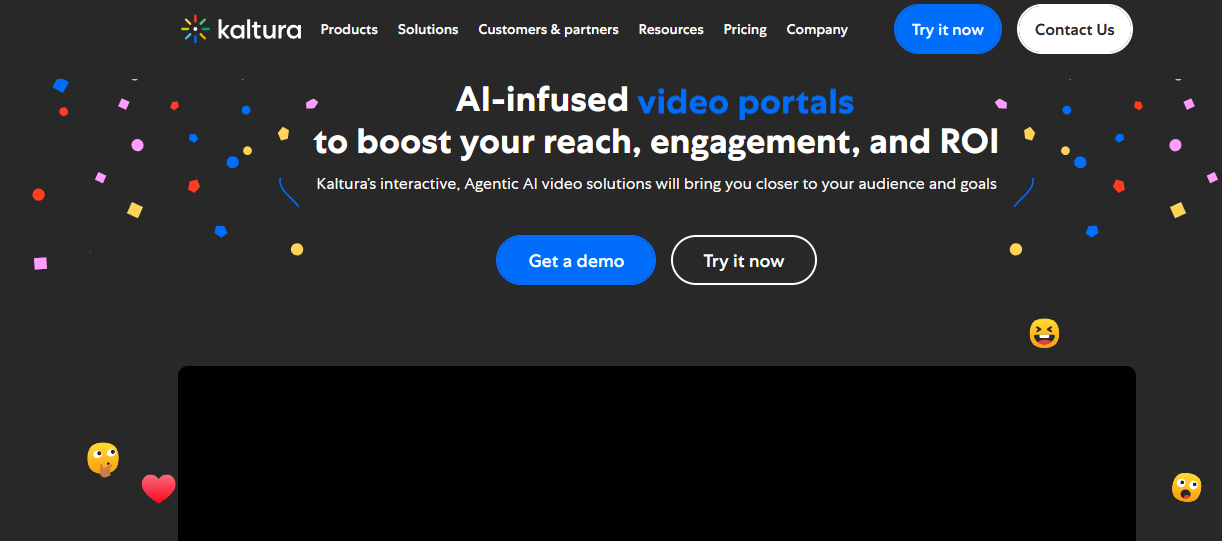Click the outlined Try it now hero button
The height and width of the screenshot is (541, 1222).
[x=744, y=261]
